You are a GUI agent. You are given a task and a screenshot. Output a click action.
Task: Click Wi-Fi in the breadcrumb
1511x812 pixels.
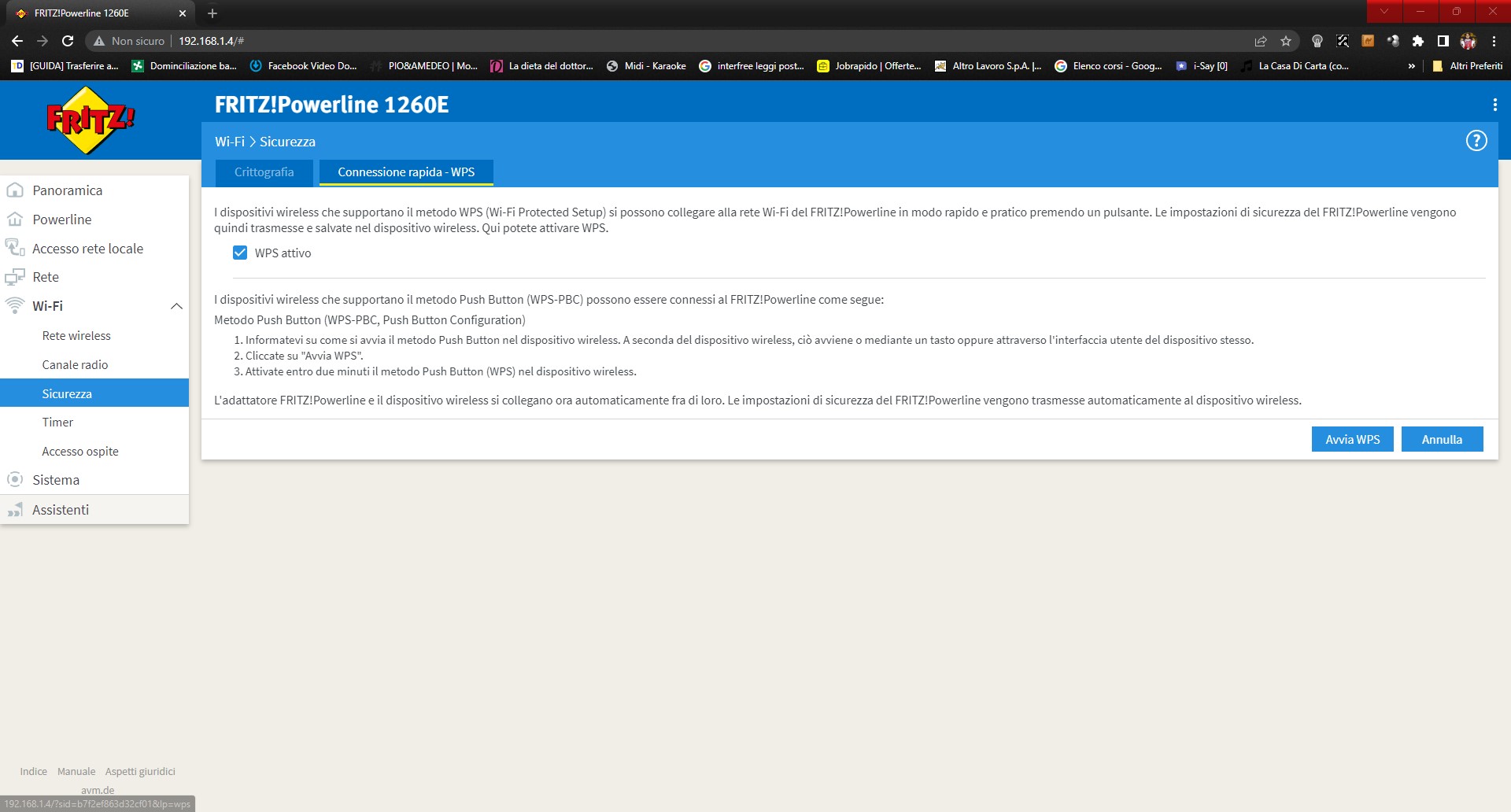230,142
